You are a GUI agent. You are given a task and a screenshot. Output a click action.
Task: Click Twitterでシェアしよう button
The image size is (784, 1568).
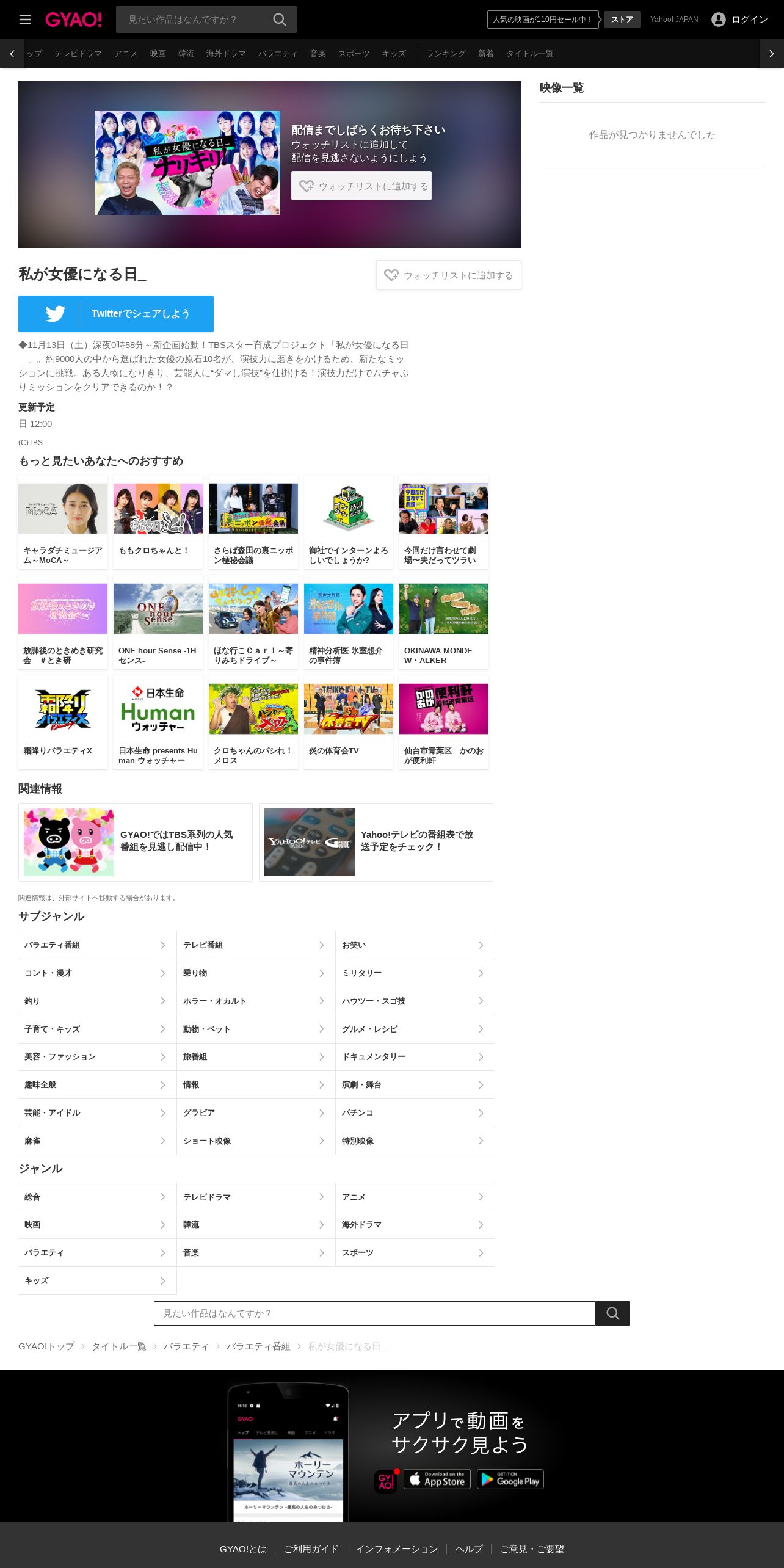[116, 314]
